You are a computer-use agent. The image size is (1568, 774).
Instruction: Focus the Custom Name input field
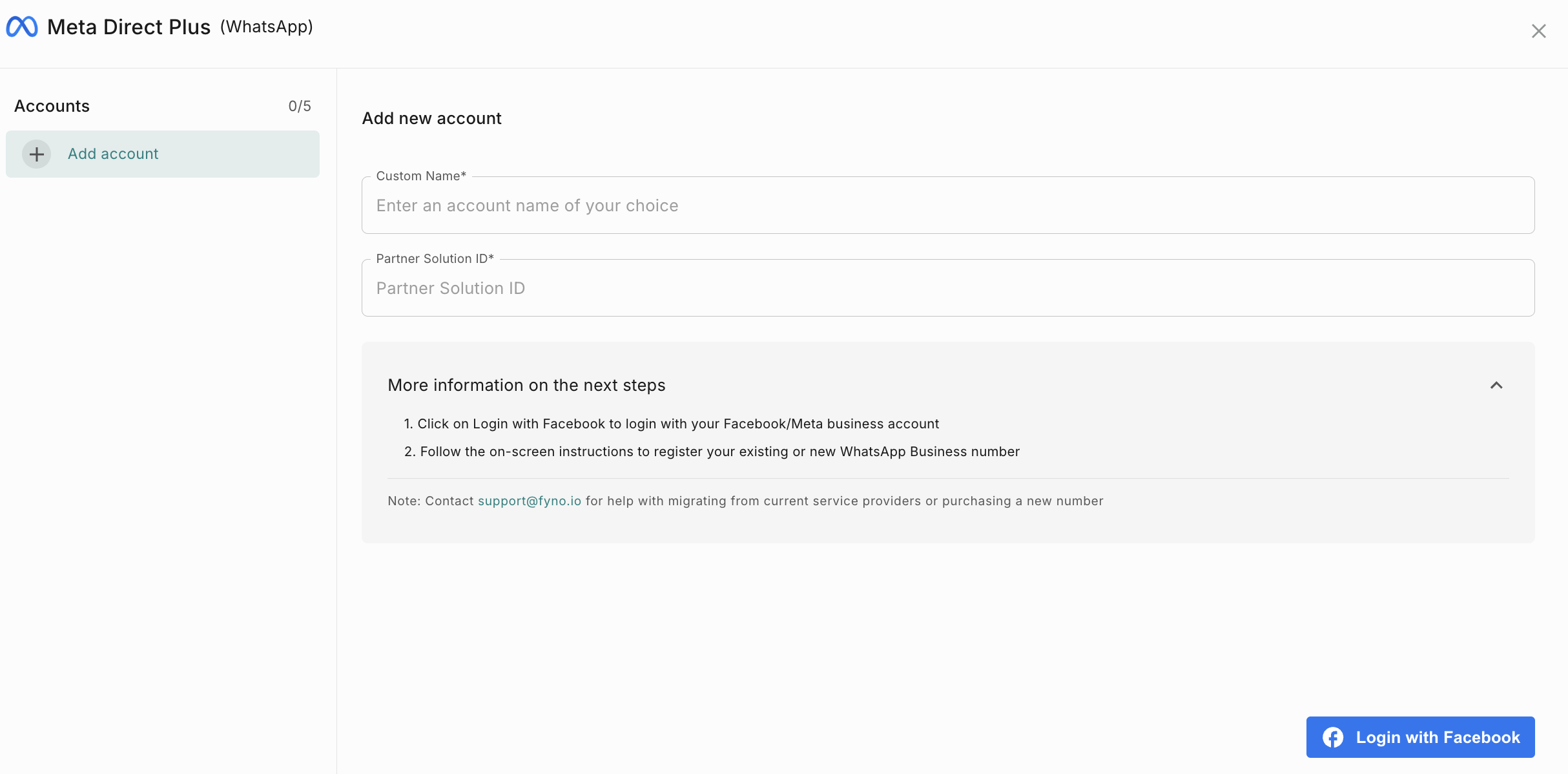[x=947, y=205]
